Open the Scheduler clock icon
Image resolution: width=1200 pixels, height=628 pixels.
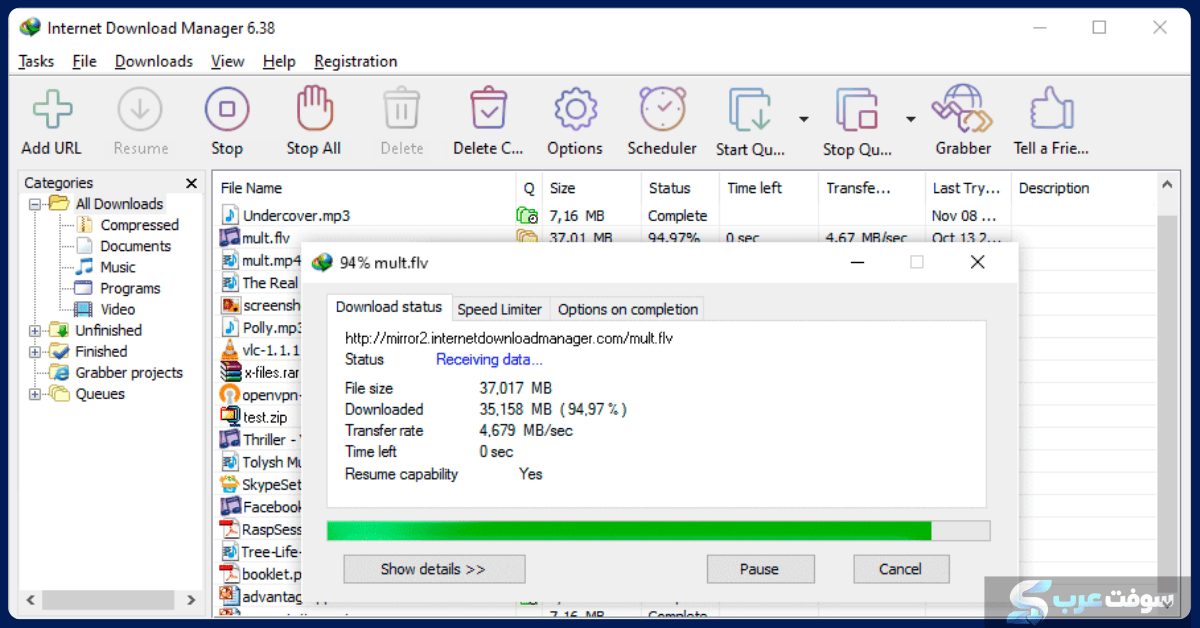(662, 109)
